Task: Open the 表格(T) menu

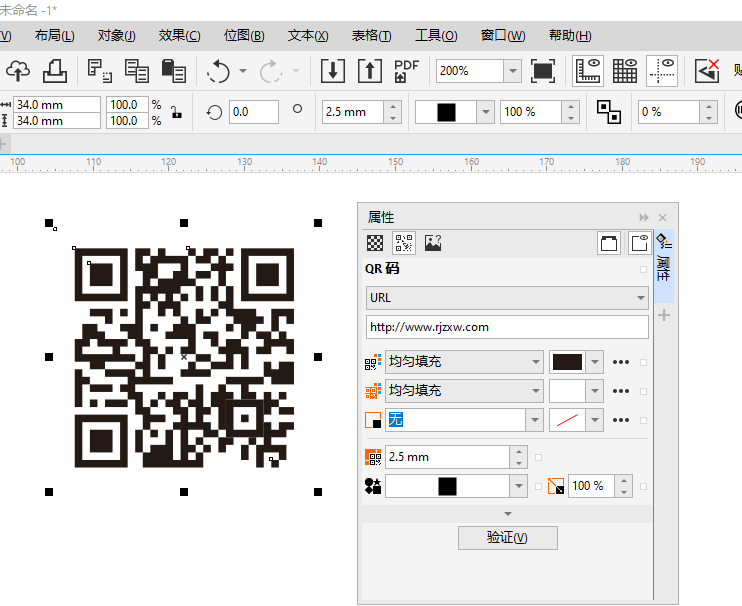Action: pos(371,35)
